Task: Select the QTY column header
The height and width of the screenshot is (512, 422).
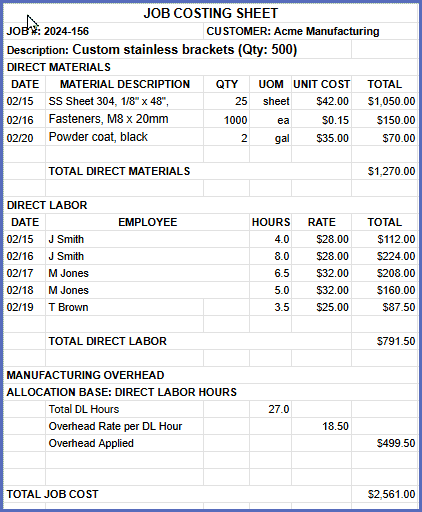Action: 227,84
